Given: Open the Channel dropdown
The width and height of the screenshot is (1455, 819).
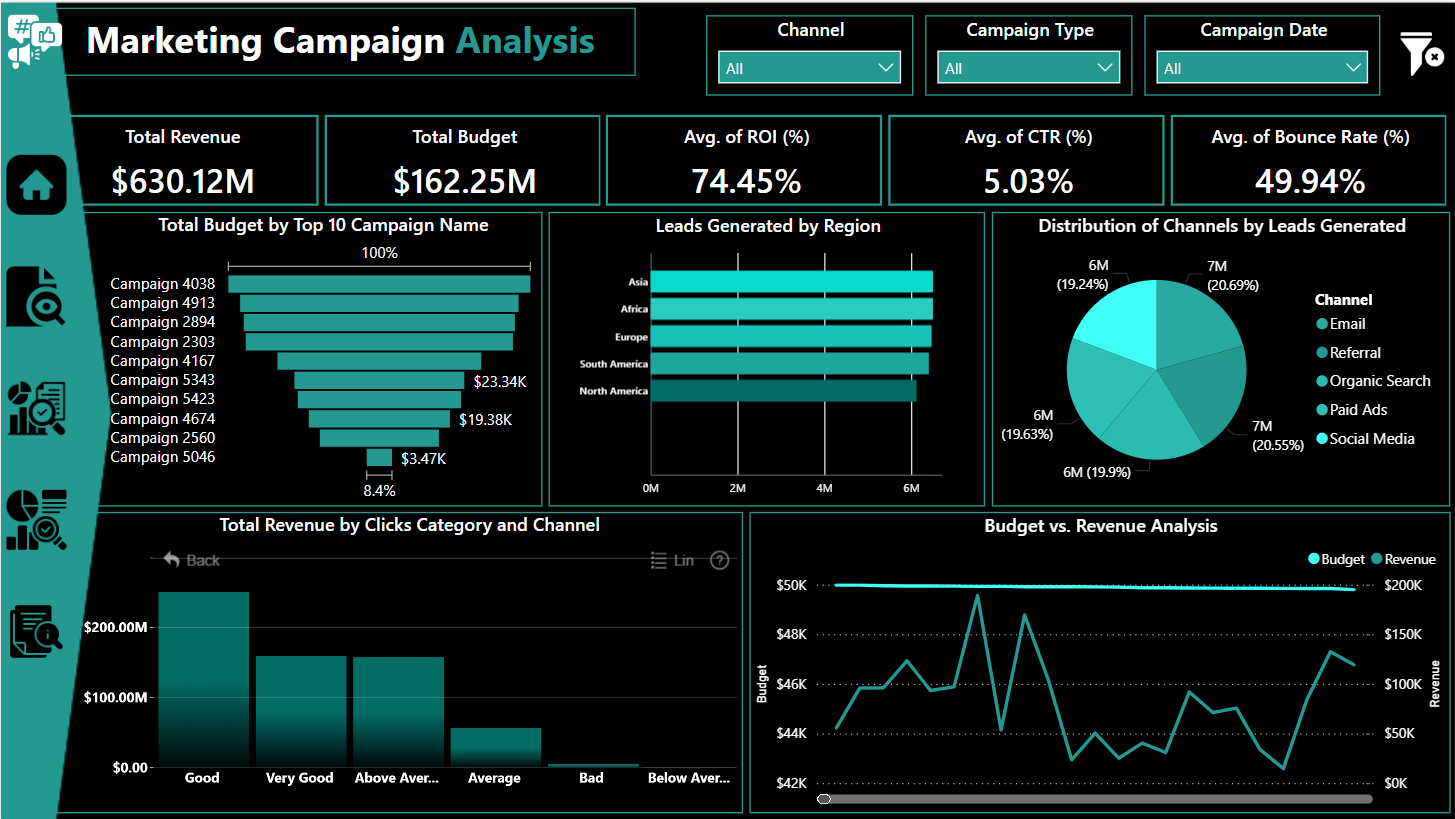Looking at the screenshot, I should point(809,68).
